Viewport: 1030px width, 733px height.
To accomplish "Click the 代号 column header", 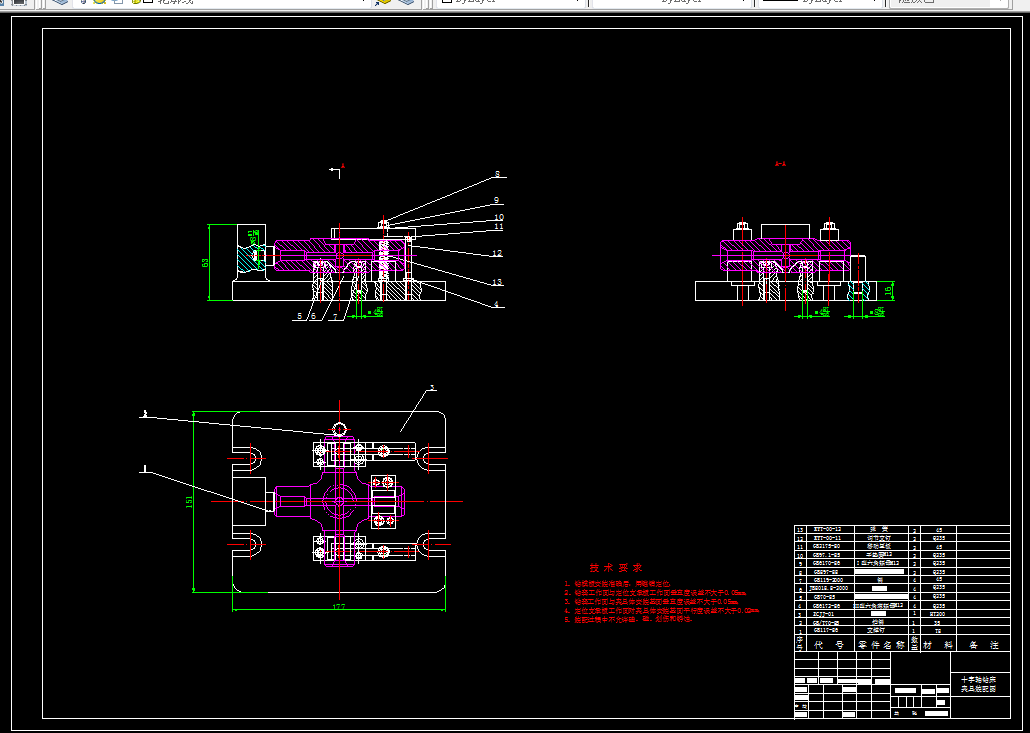I will point(830,645).
